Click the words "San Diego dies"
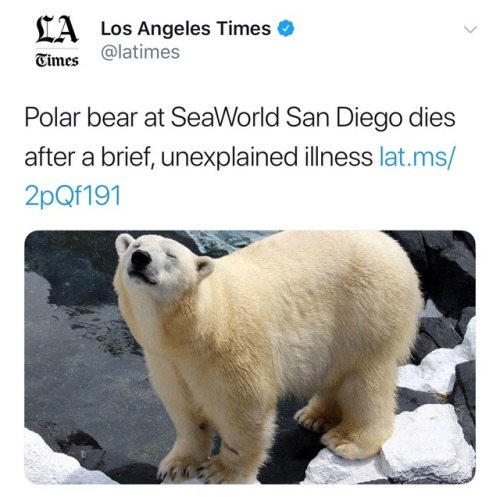 [370, 118]
